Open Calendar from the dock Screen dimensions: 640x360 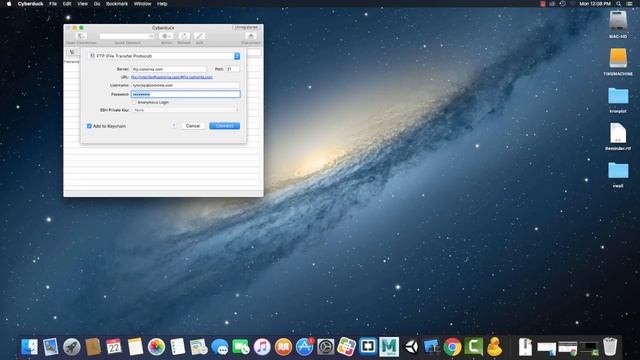(114, 347)
